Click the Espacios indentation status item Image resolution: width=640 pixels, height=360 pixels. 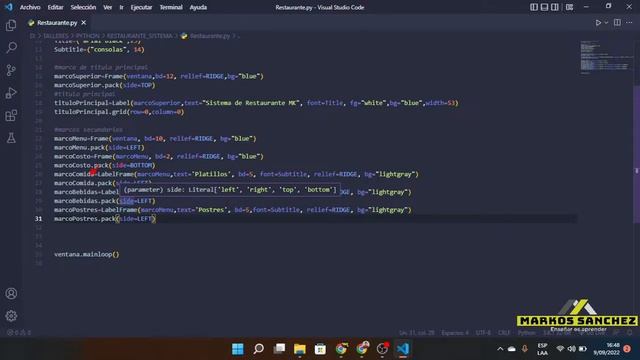point(455,333)
